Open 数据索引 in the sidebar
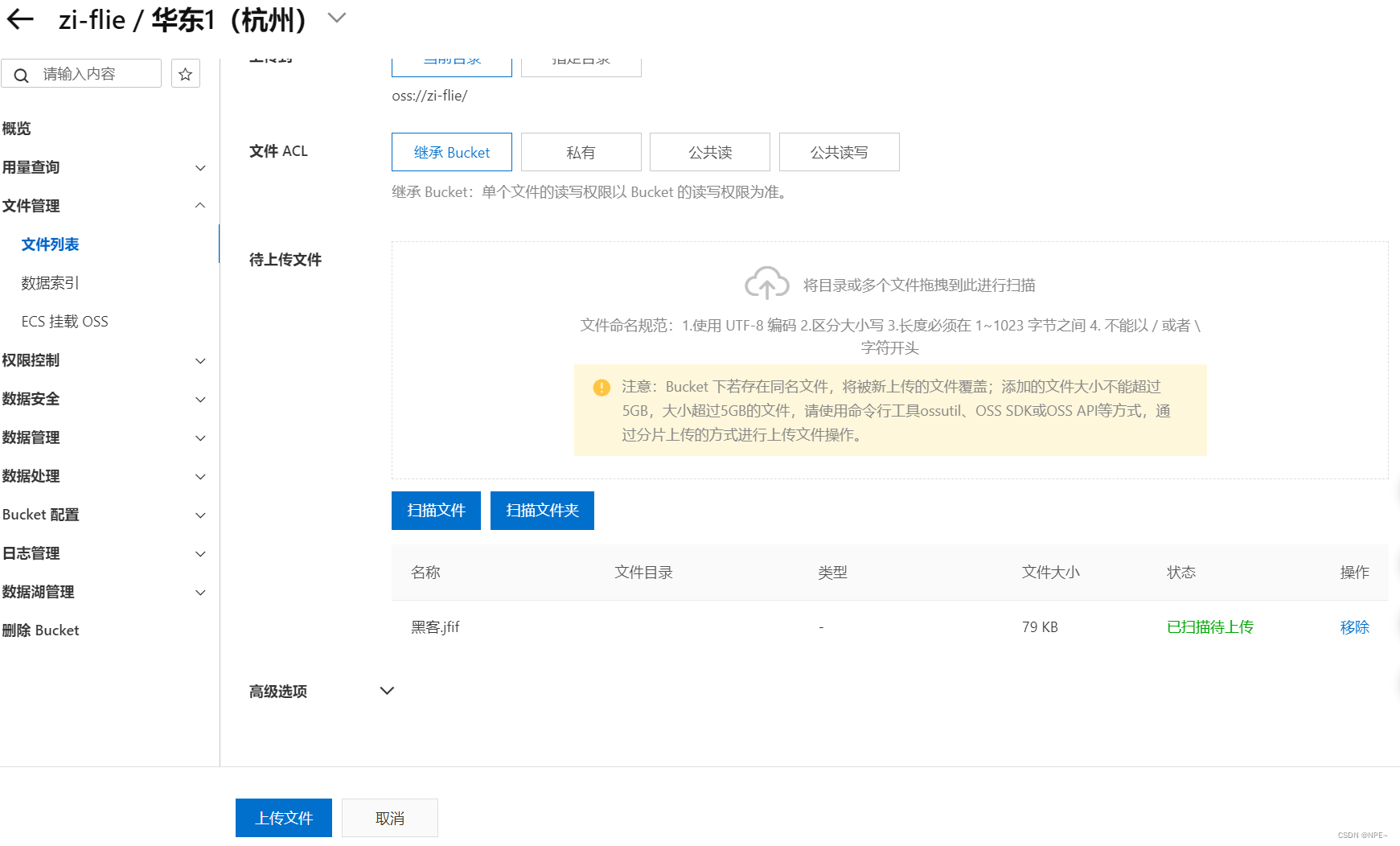Screen dimensions: 1400x846 pos(50,283)
